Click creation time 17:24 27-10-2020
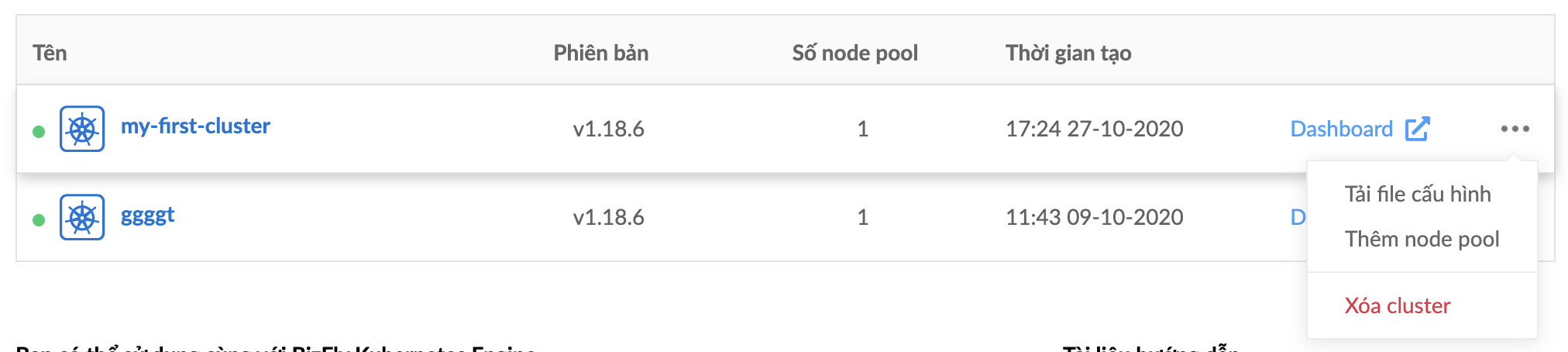Image resolution: width=1568 pixels, height=352 pixels. [1094, 129]
